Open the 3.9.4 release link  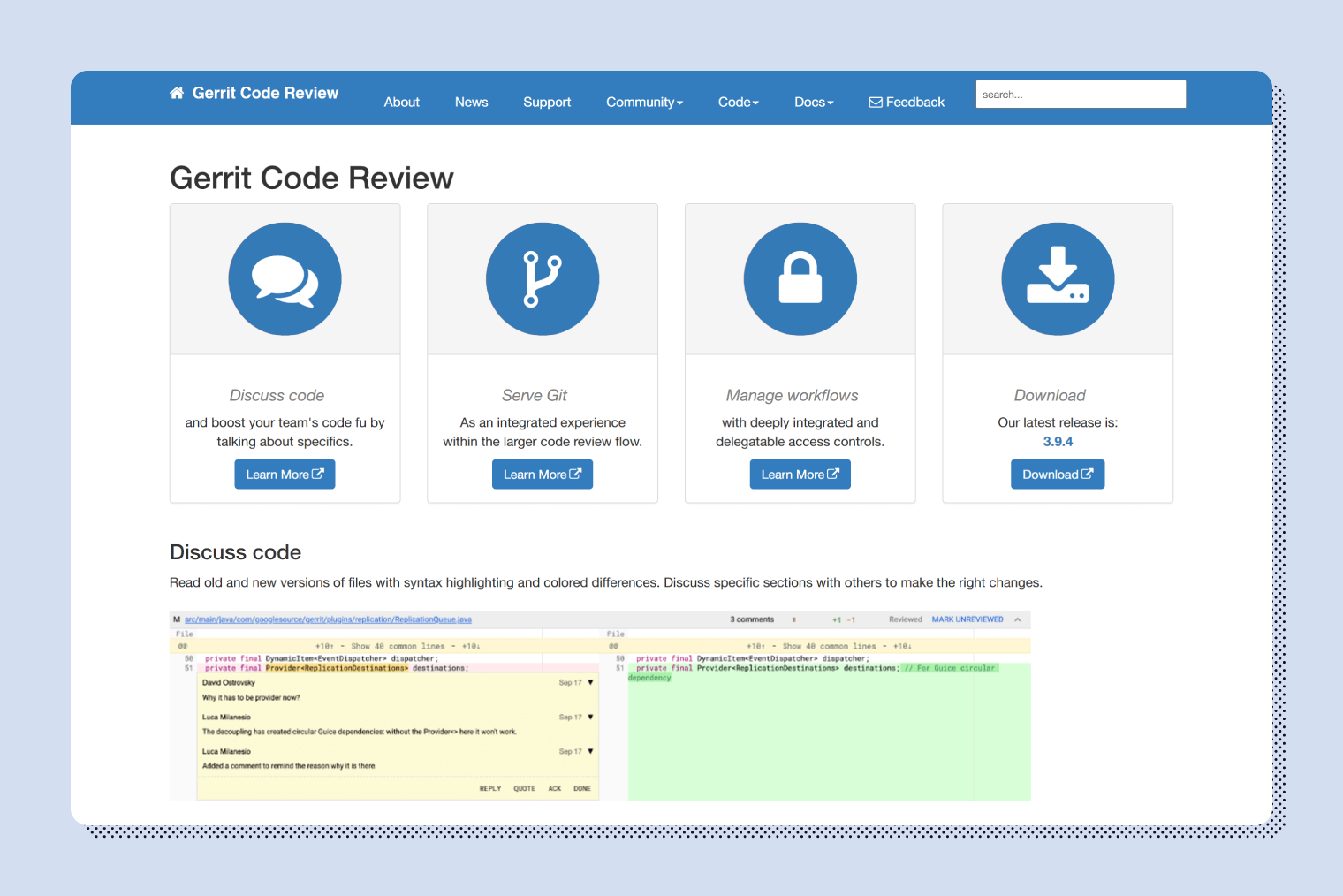pyautogui.click(x=1058, y=442)
